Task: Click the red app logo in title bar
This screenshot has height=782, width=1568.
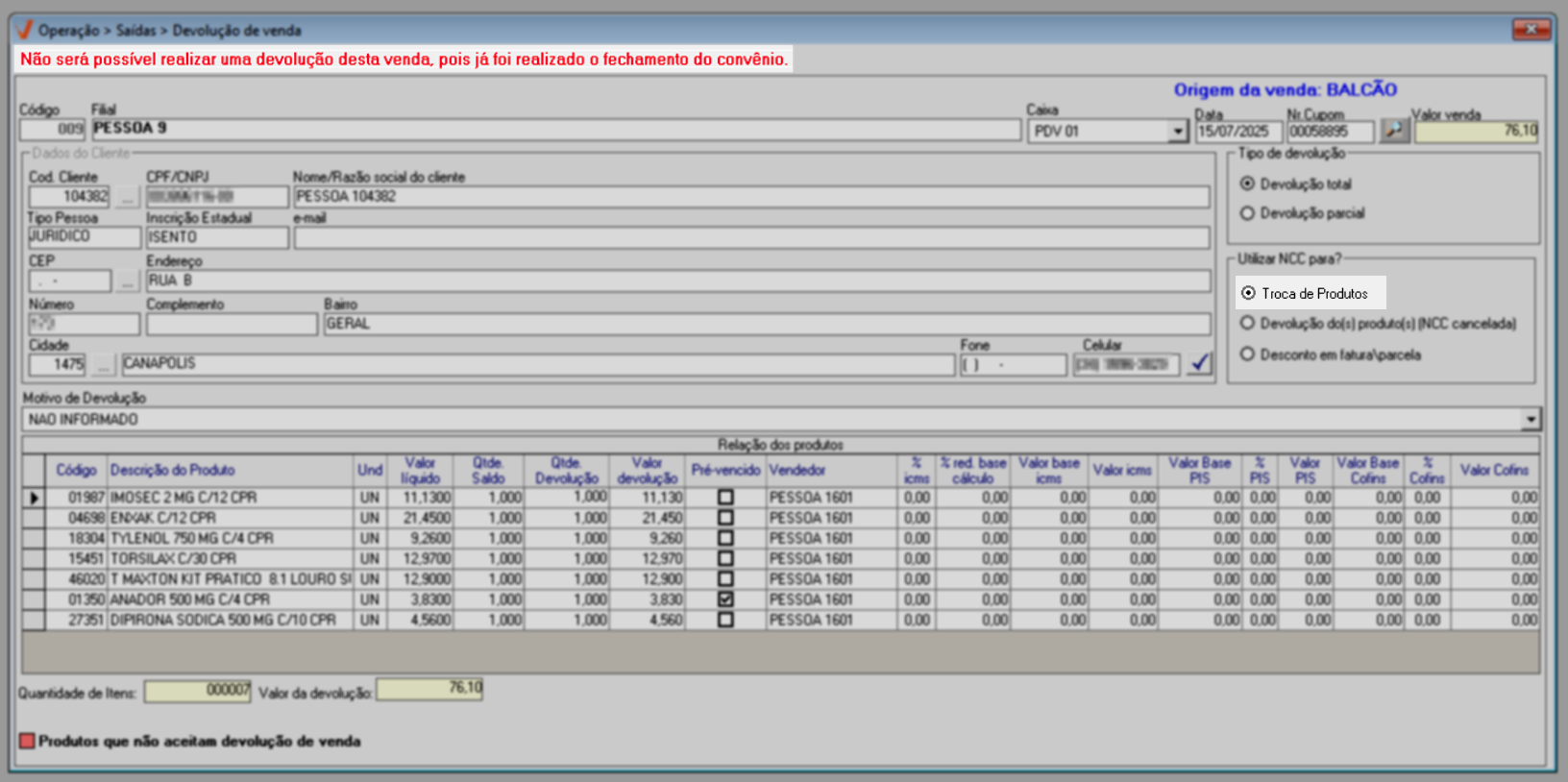Action: tap(24, 31)
